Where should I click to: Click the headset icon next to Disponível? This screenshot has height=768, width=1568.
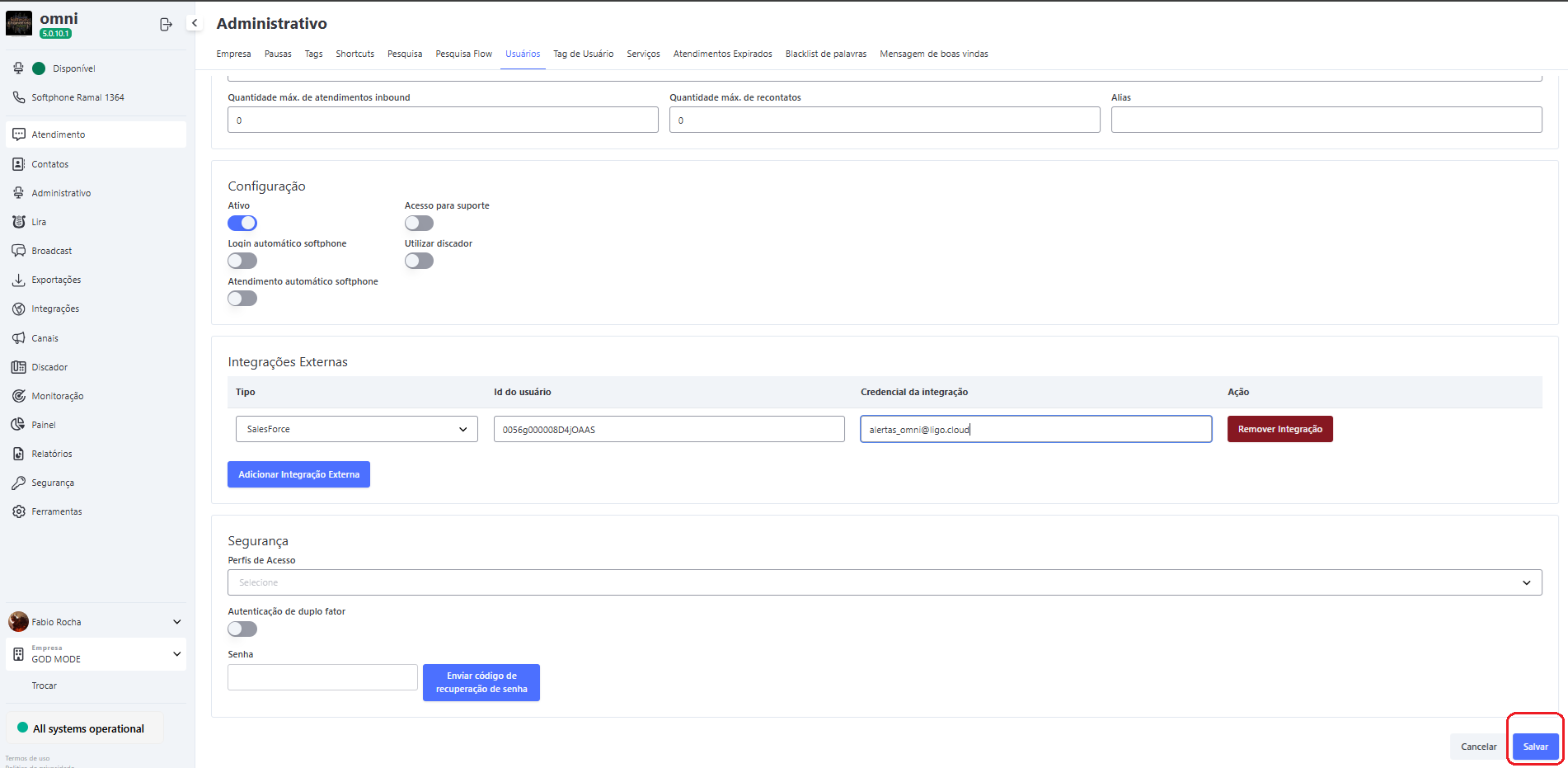[x=18, y=68]
